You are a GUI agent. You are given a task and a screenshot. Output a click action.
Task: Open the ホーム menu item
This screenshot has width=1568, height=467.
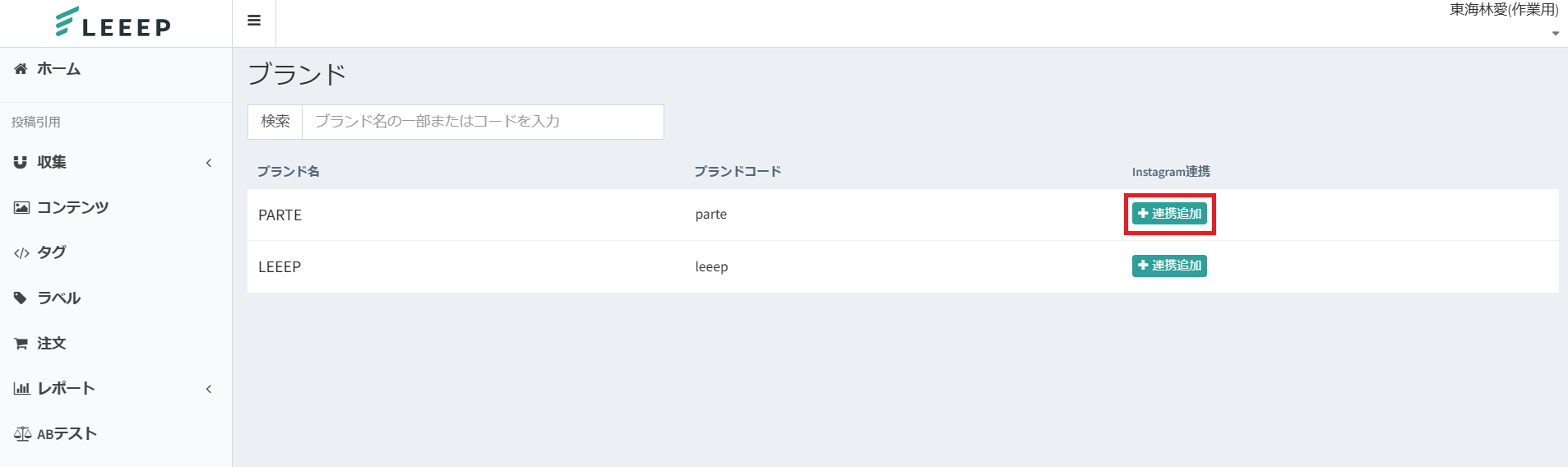tap(58, 69)
